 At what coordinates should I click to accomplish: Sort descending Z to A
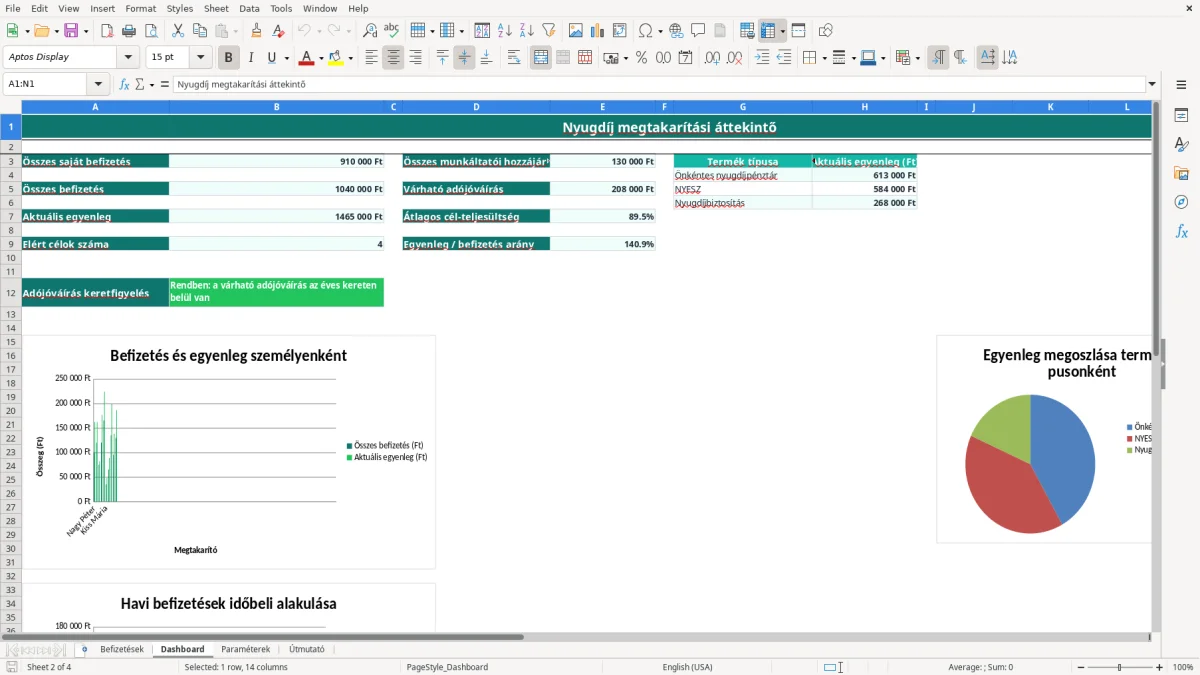tap(527, 31)
